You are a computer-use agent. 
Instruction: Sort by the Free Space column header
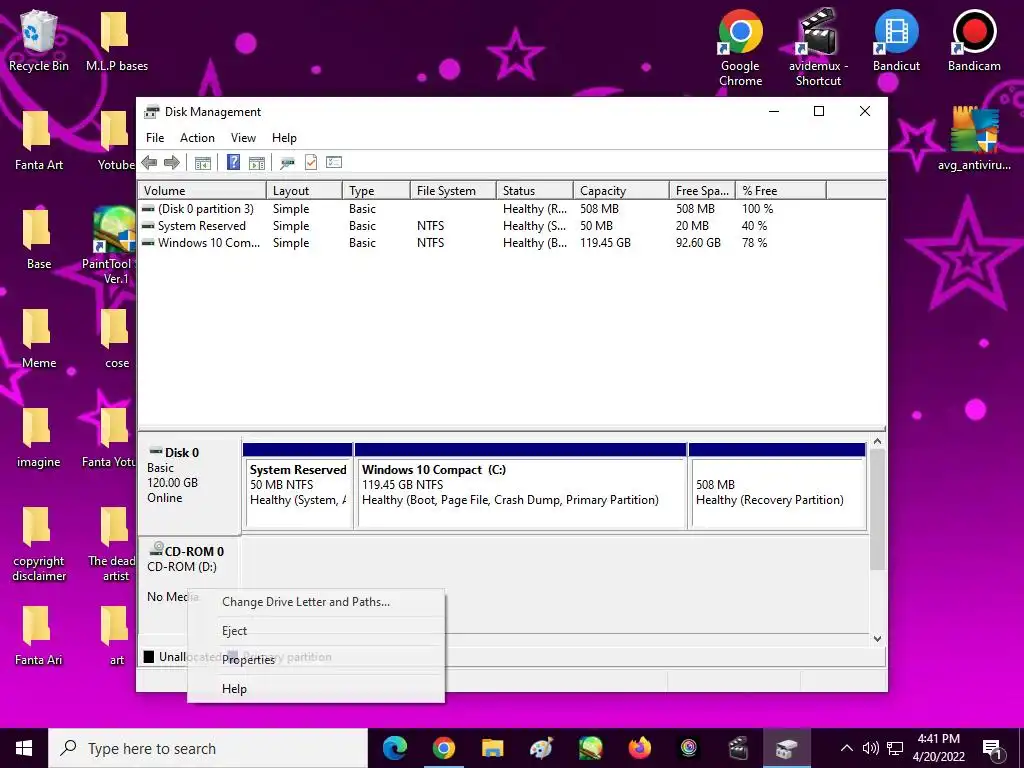click(x=702, y=191)
